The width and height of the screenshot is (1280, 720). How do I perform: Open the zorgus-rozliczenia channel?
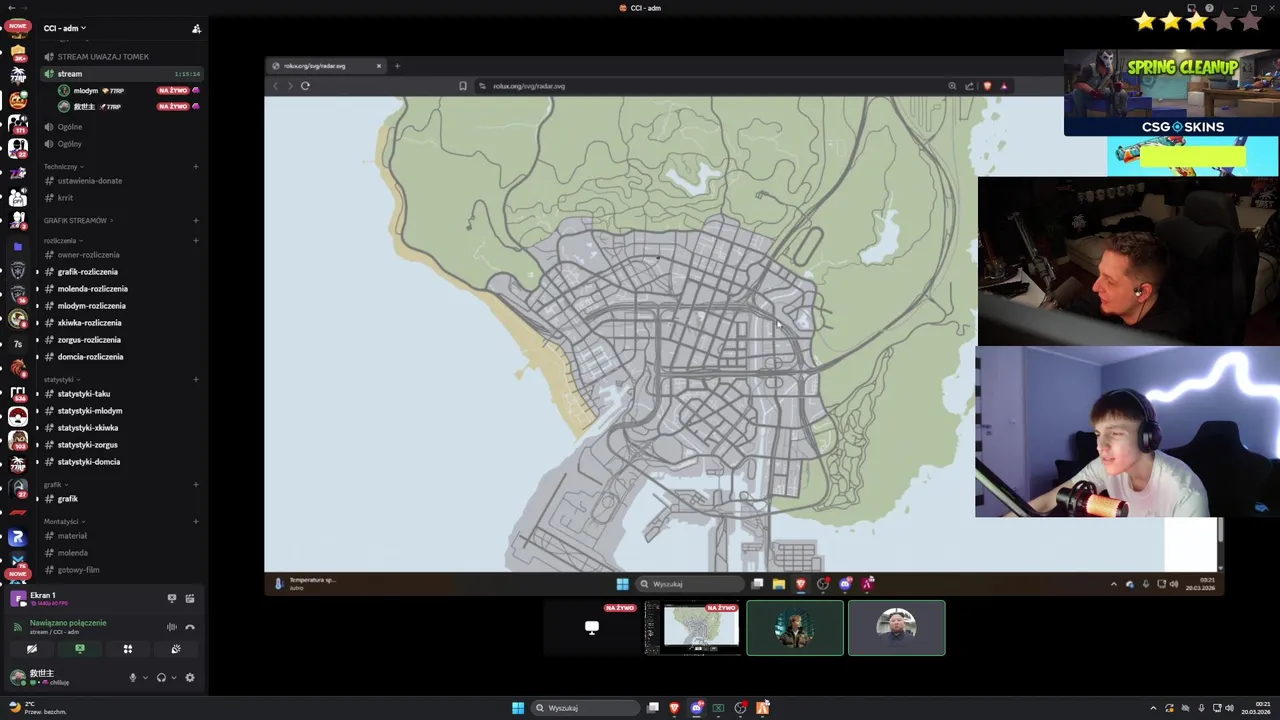tap(121, 340)
